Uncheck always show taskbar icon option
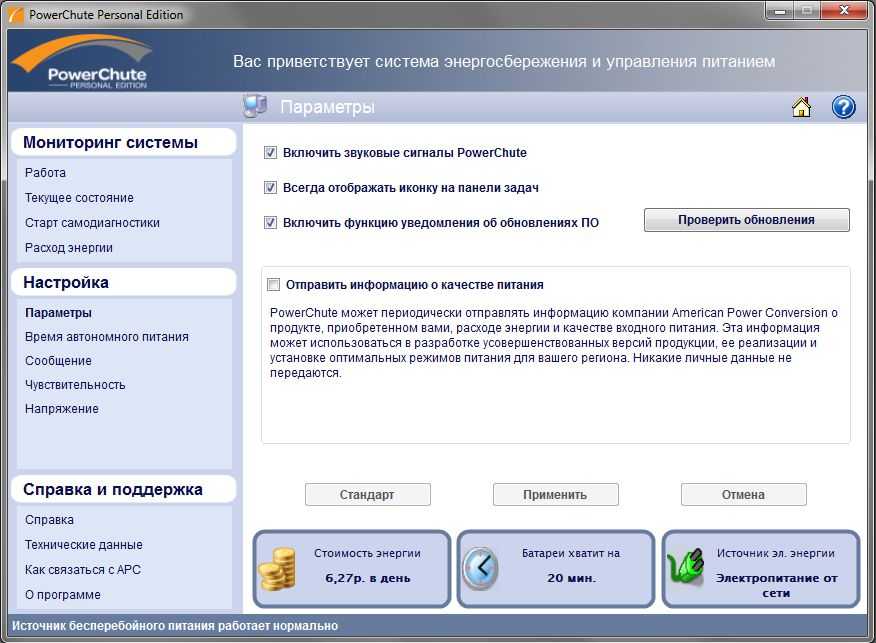This screenshot has width=876, height=643. [x=269, y=187]
